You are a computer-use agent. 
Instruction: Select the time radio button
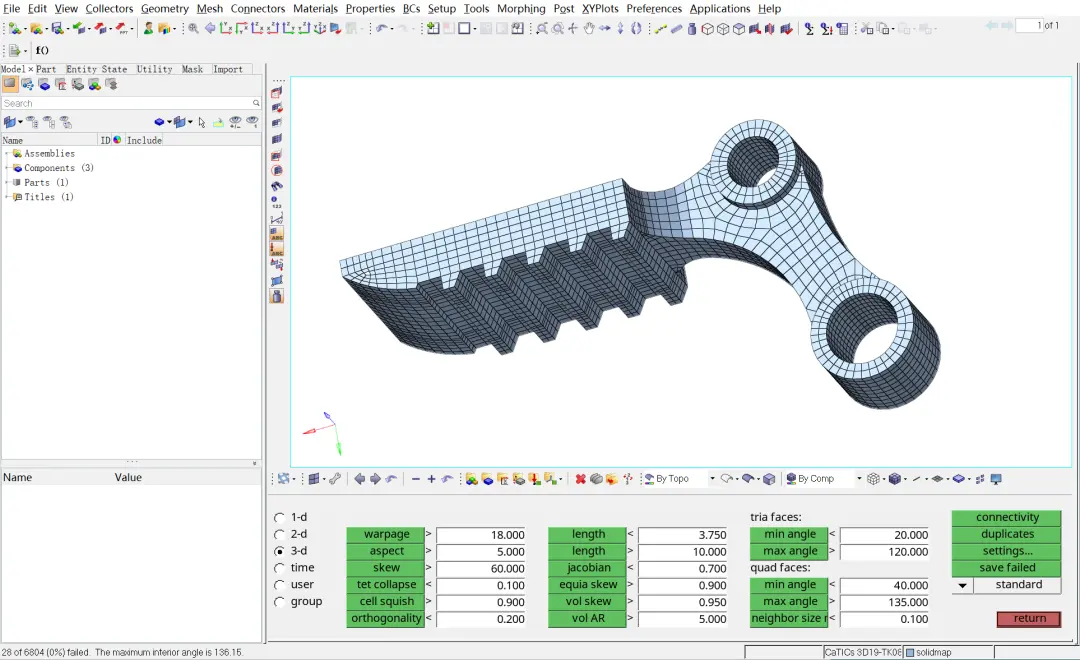pos(279,568)
